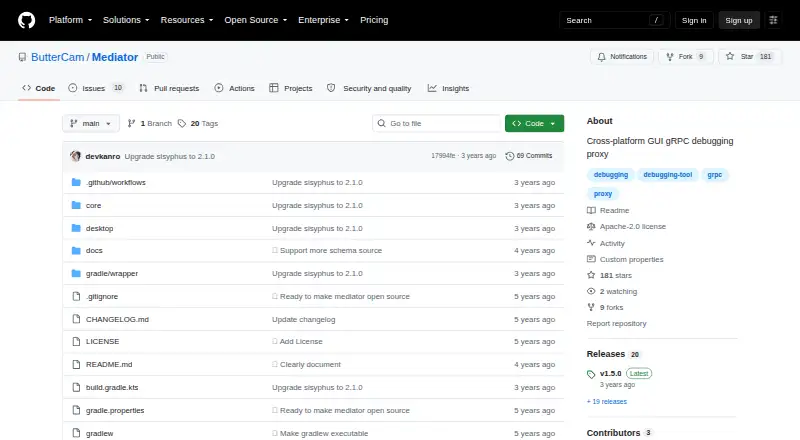Click the Go to file input
The height and width of the screenshot is (440, 800).
[437, 124]
